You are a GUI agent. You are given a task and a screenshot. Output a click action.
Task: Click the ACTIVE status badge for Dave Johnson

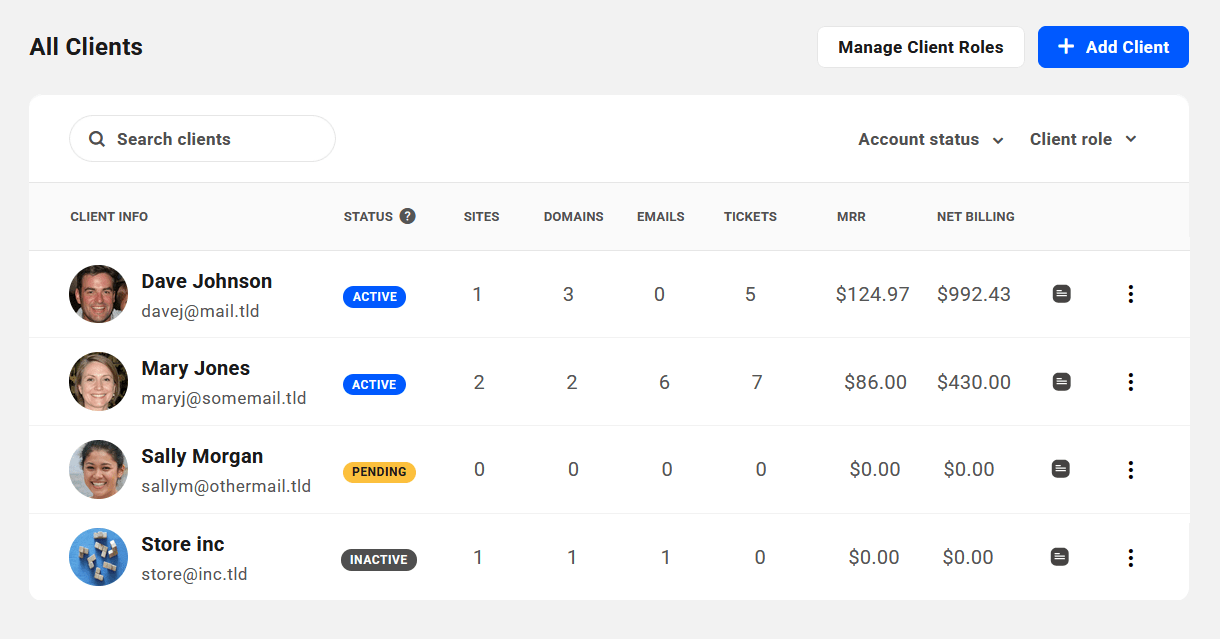click(374, 296)
